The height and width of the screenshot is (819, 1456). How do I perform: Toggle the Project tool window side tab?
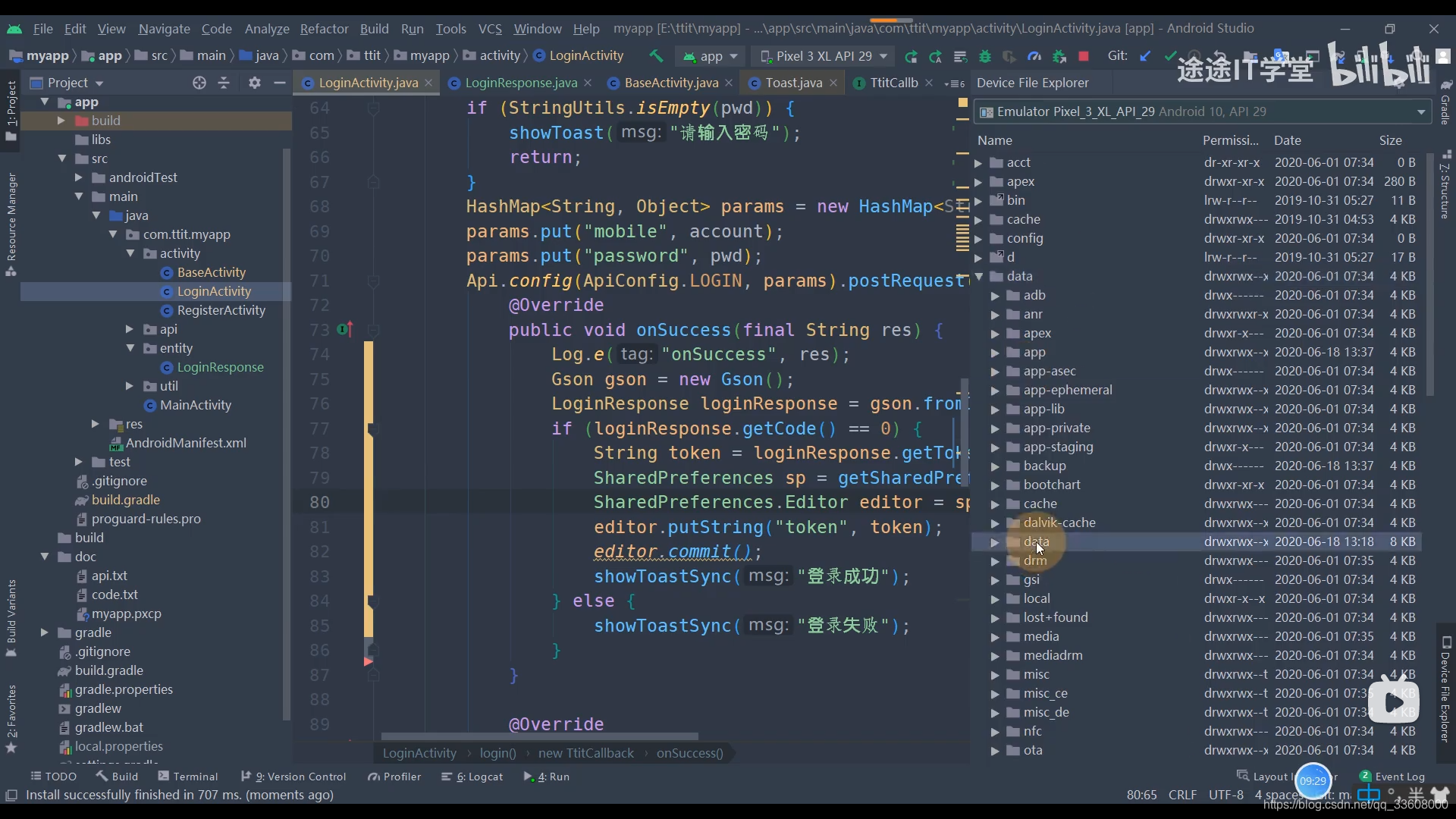(11, 110)
